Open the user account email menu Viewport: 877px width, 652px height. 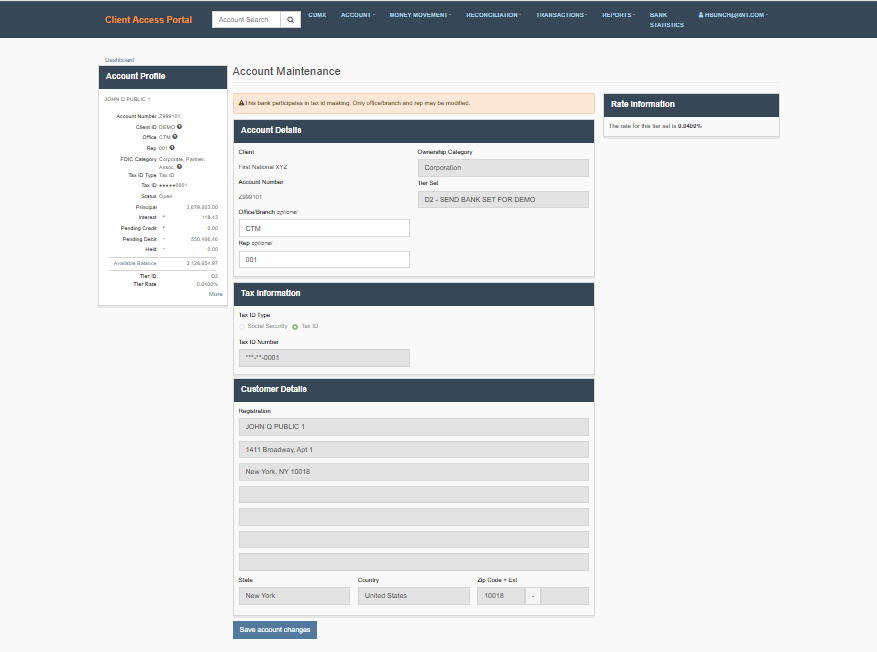[733, 15]
